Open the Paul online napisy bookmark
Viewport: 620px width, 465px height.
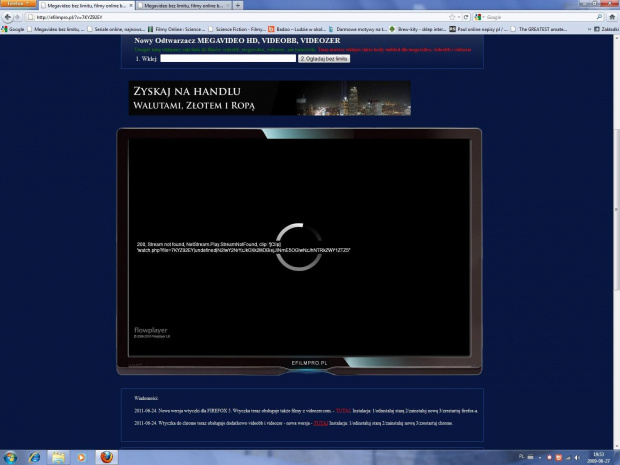478,29
